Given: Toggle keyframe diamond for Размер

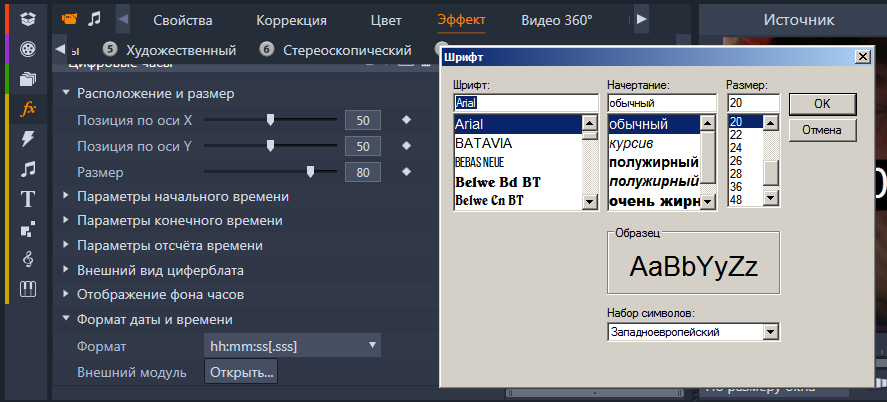Looking at the screenshot, I should [x=406, y=172].
